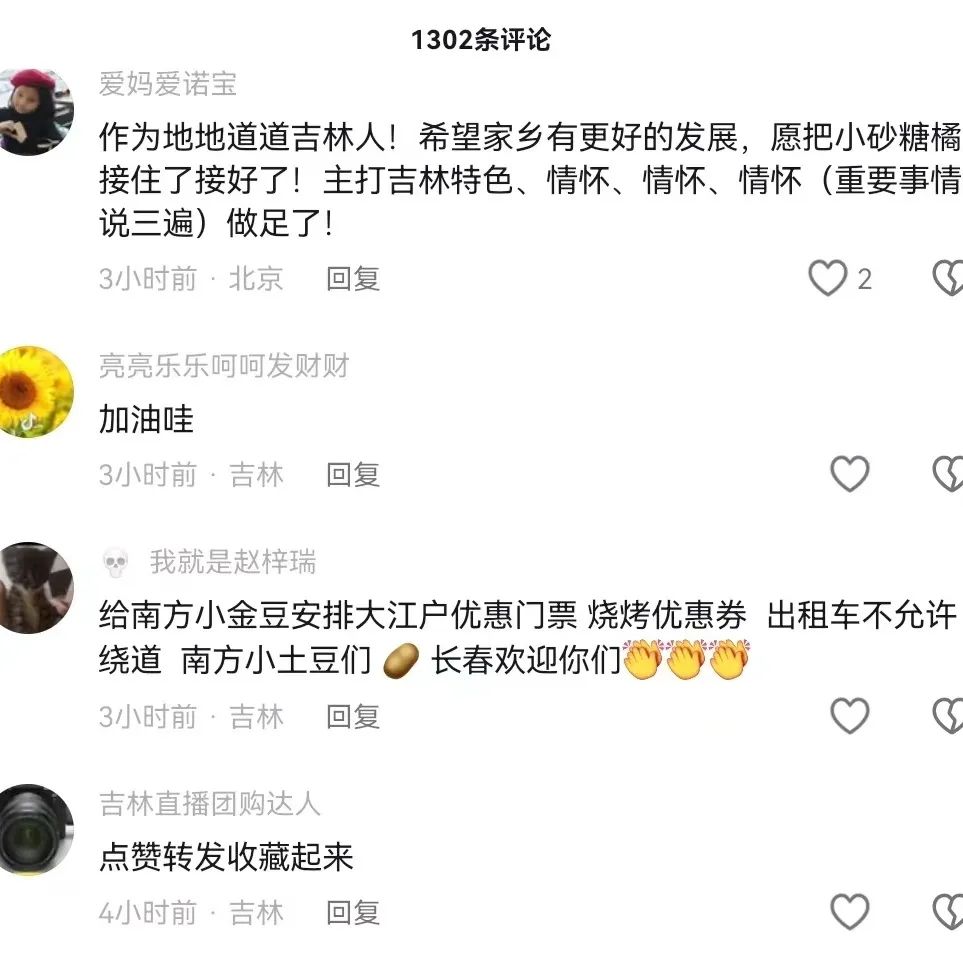Dislike the 点赞转发收藏起来 comment

[948, 911]
